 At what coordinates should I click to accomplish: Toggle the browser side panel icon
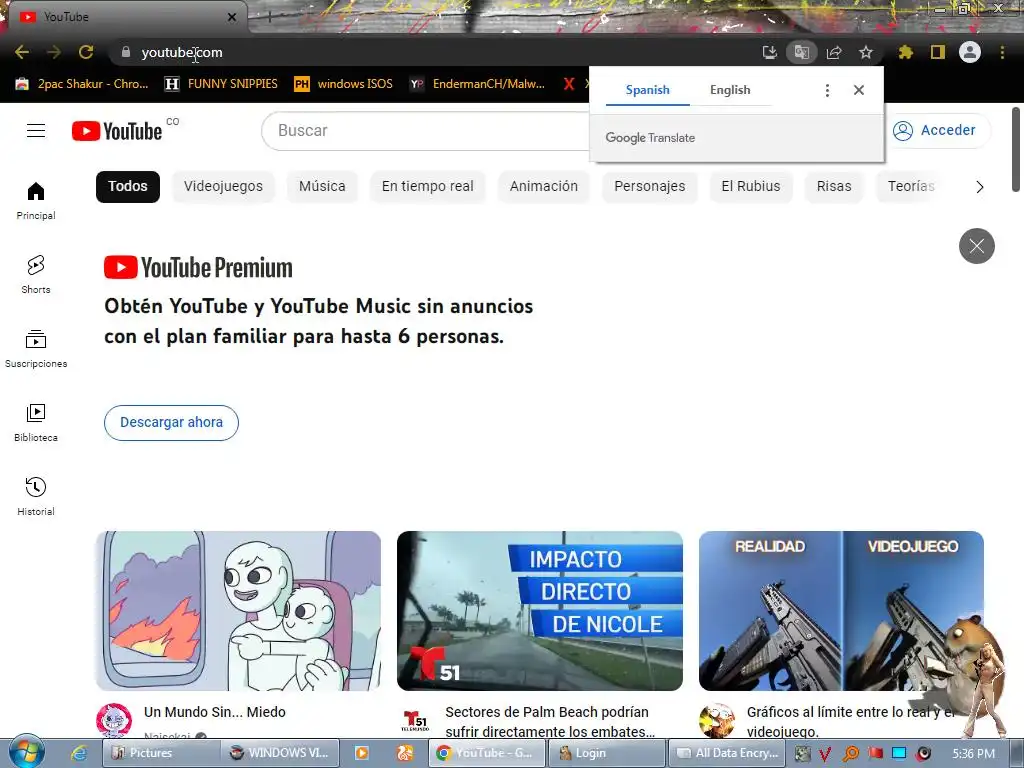tap(938, 52)
